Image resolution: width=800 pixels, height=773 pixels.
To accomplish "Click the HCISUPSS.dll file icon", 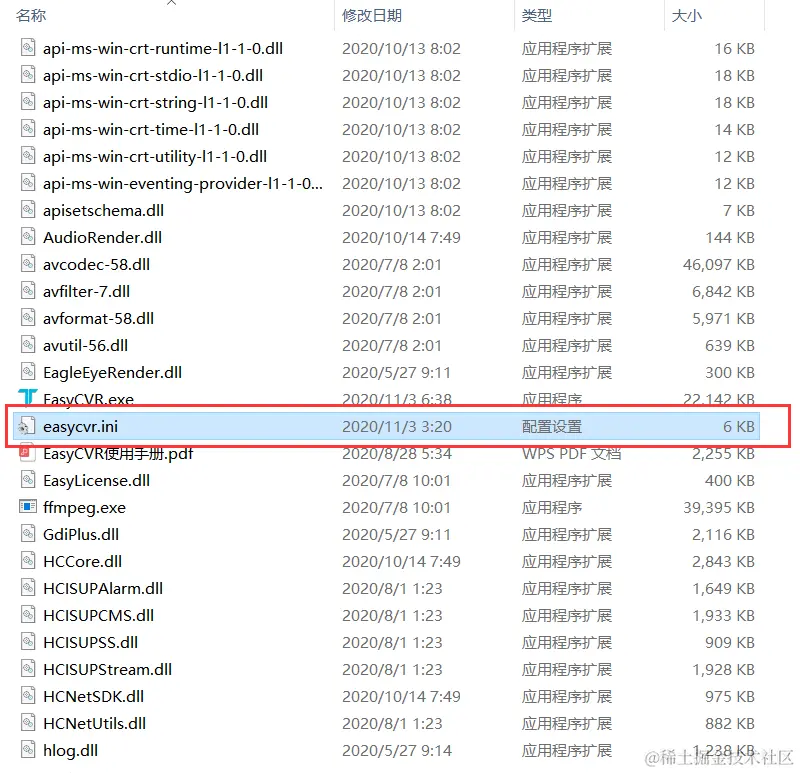I will click(x=28, y=642).
